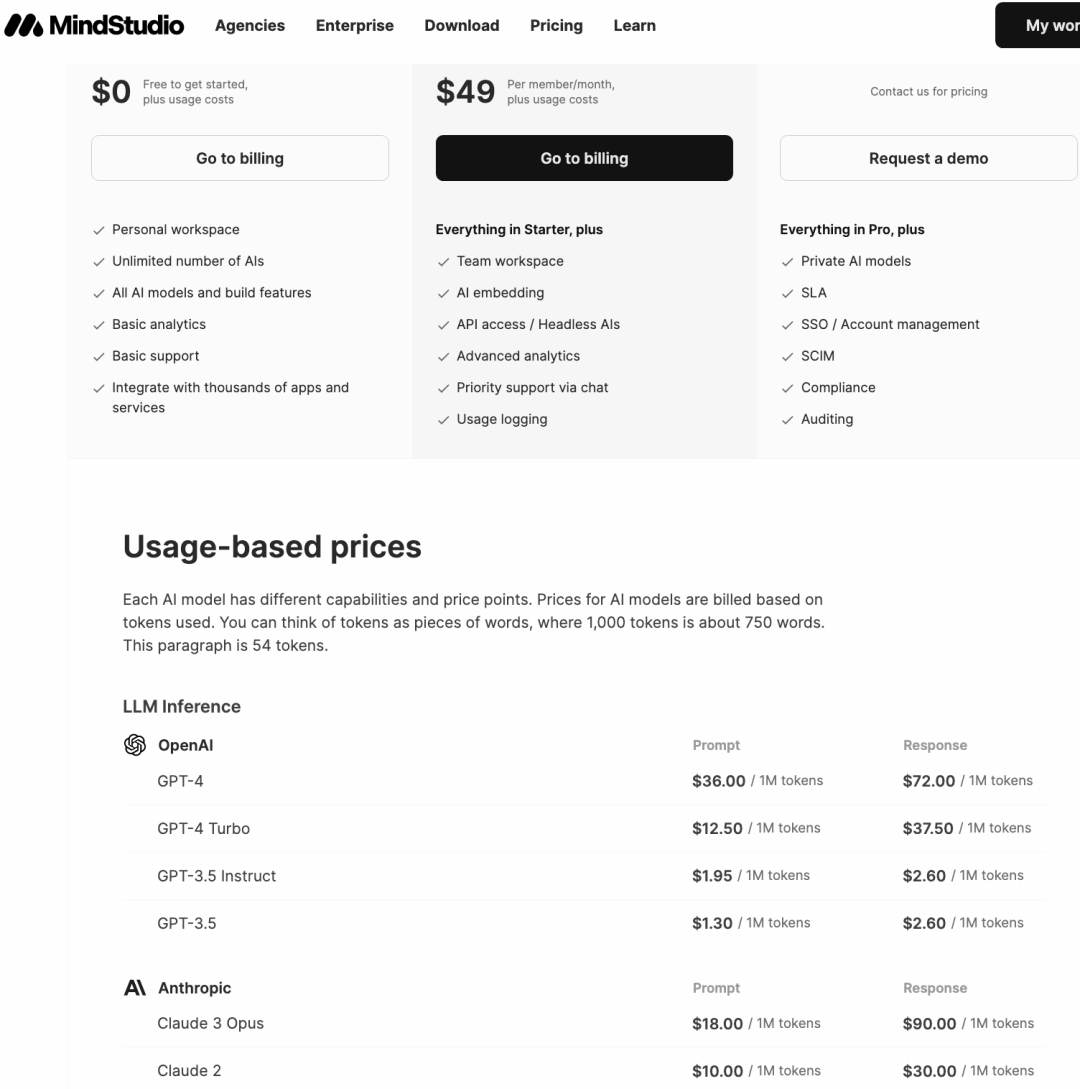Viewport: 1080px width, 1089px height.
Task: Click the OpenAI logo icon
Action: (x=134, y=745)
